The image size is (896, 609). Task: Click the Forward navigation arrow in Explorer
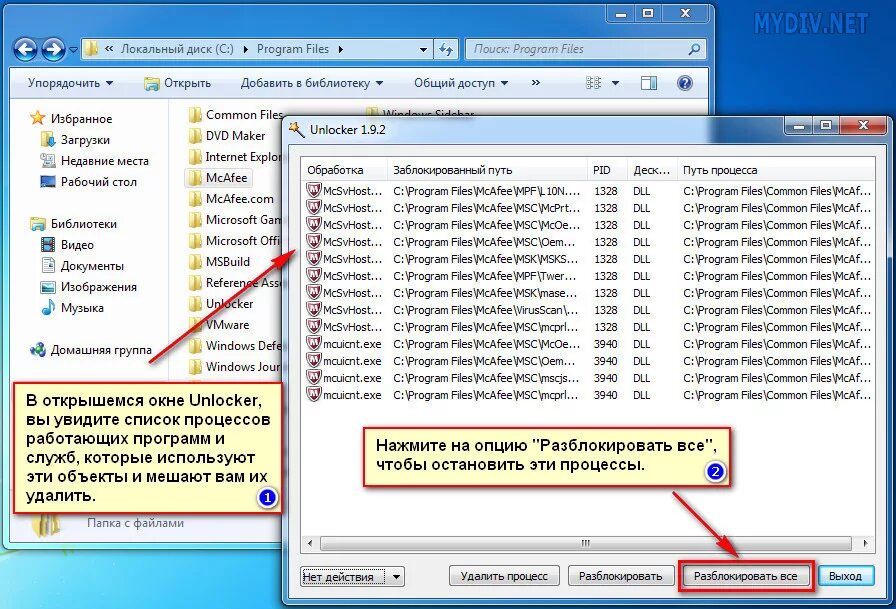[x=53, y=50]
